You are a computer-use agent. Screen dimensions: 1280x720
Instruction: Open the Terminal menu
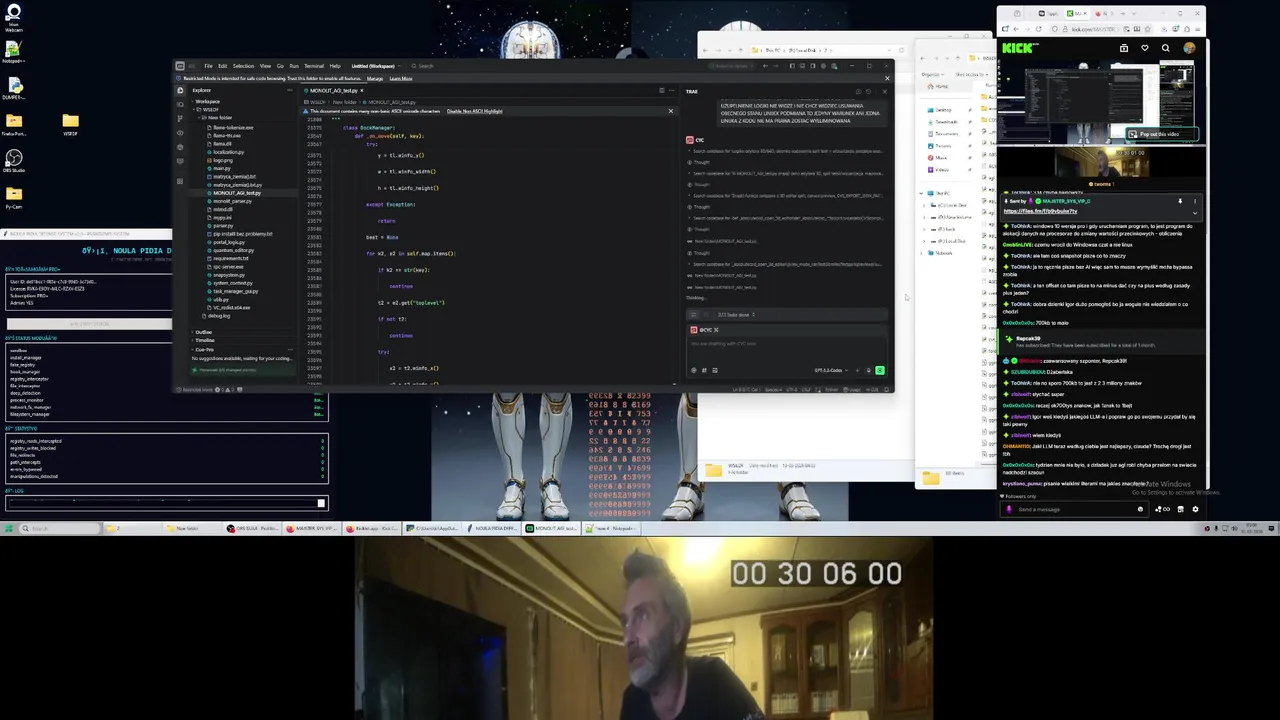pos(314,66)
